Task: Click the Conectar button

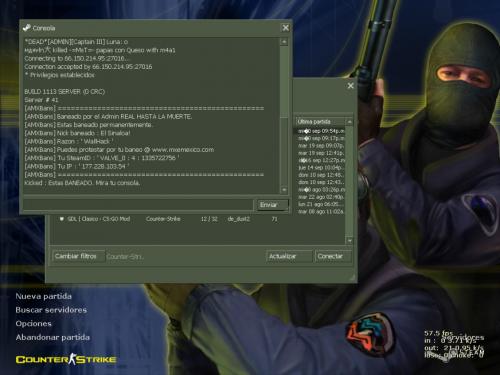Action: coord(333,256)
